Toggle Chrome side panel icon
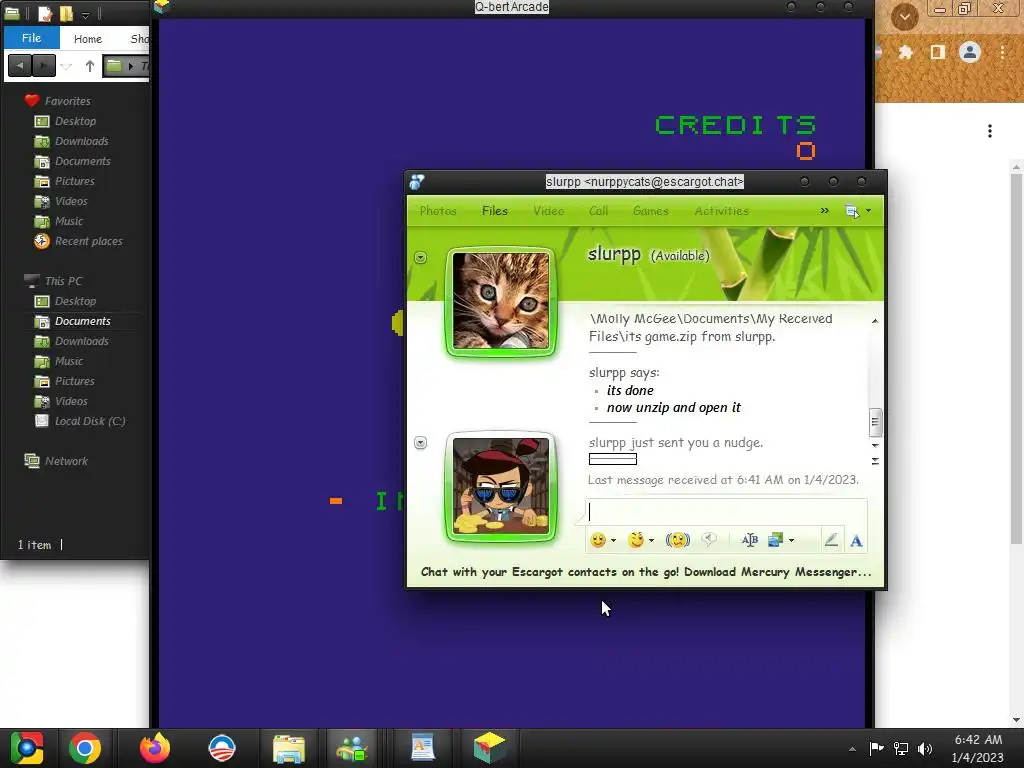Image resolution: width=1024 pixels, height=768 pixels. (938, 52)
